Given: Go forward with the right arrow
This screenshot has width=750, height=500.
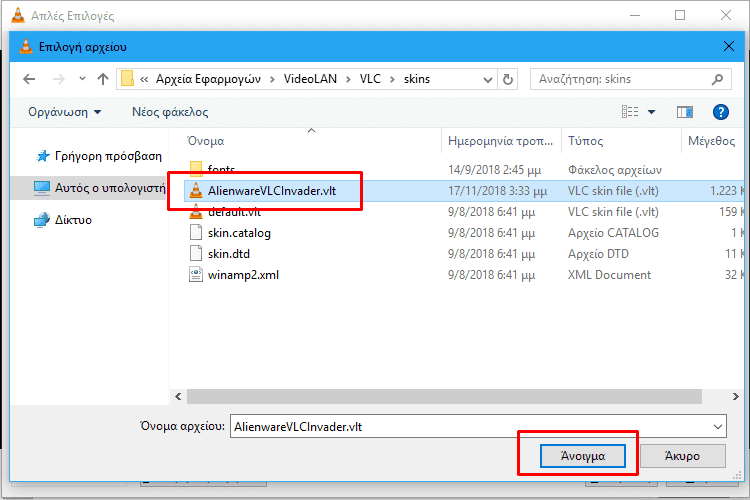Looking at the screenshot, I should tap(59, 79).
